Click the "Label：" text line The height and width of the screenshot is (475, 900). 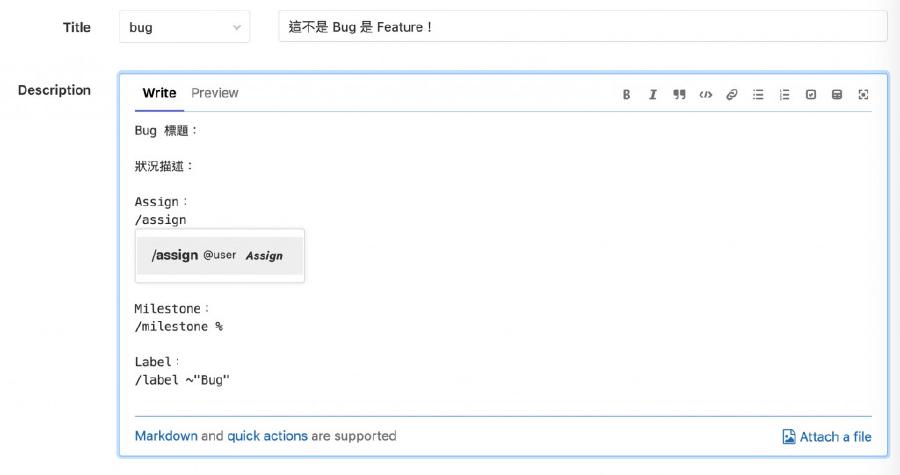157,362
